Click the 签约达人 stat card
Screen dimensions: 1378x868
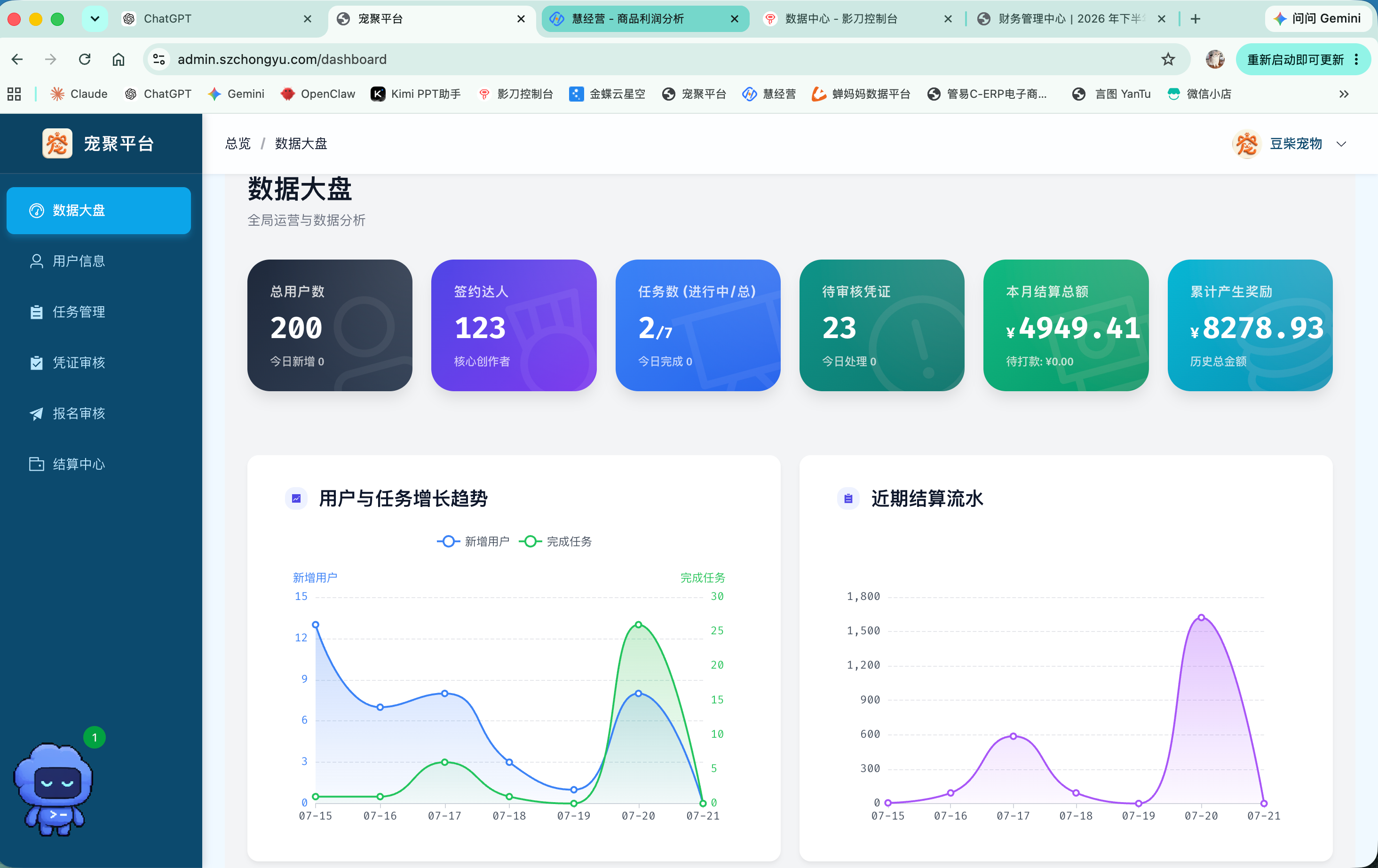click(x=514, y=325)
